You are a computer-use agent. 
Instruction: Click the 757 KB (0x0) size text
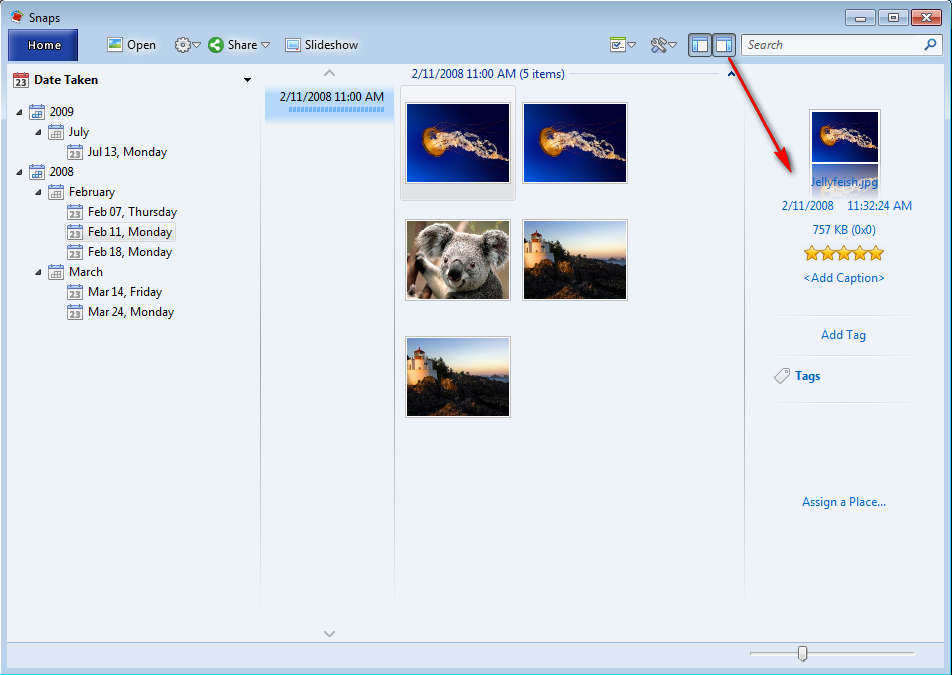tap(844, 230)
